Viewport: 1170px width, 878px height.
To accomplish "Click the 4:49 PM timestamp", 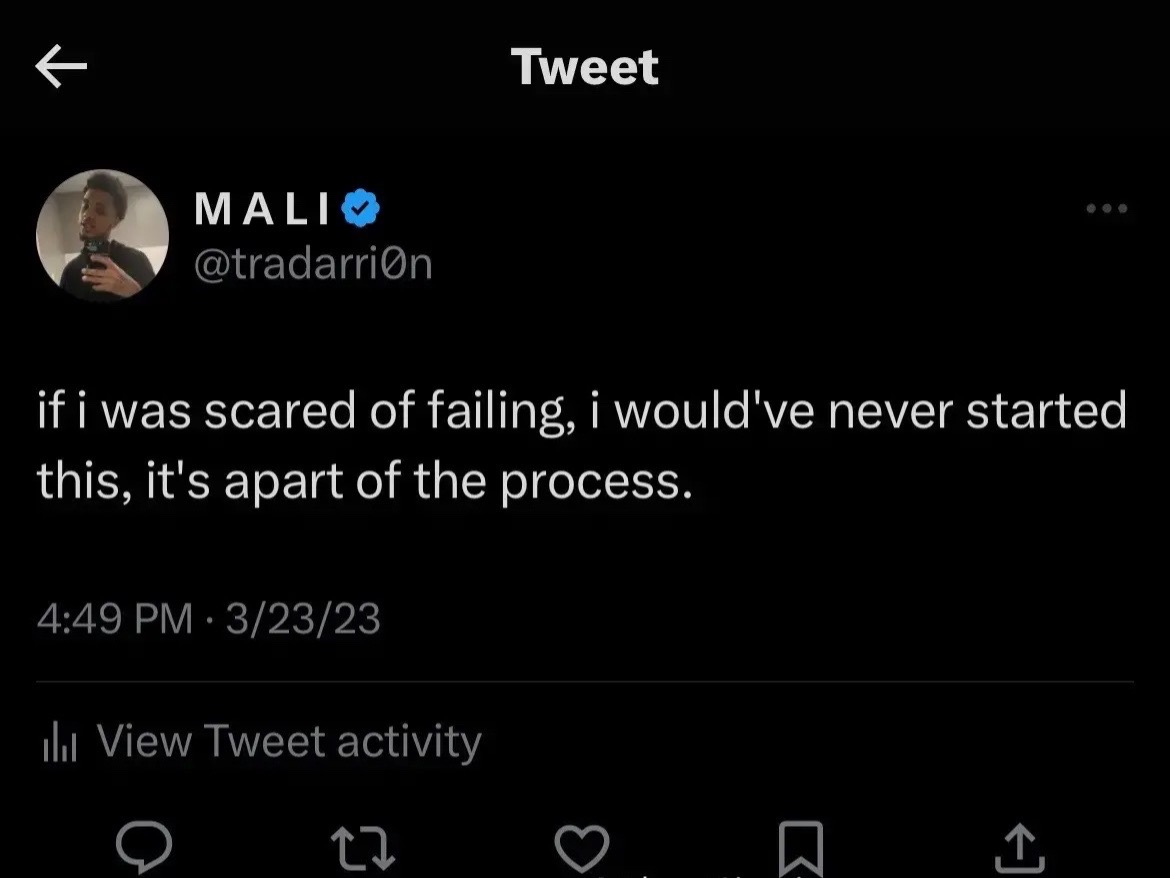I will pos(115,618).
